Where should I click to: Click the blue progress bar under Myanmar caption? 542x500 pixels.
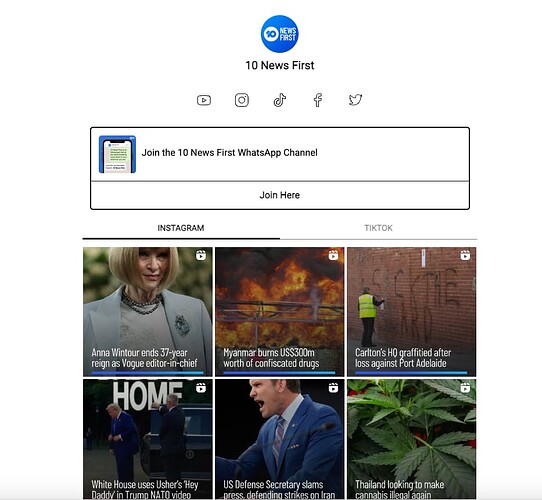[x=279, y=373]
